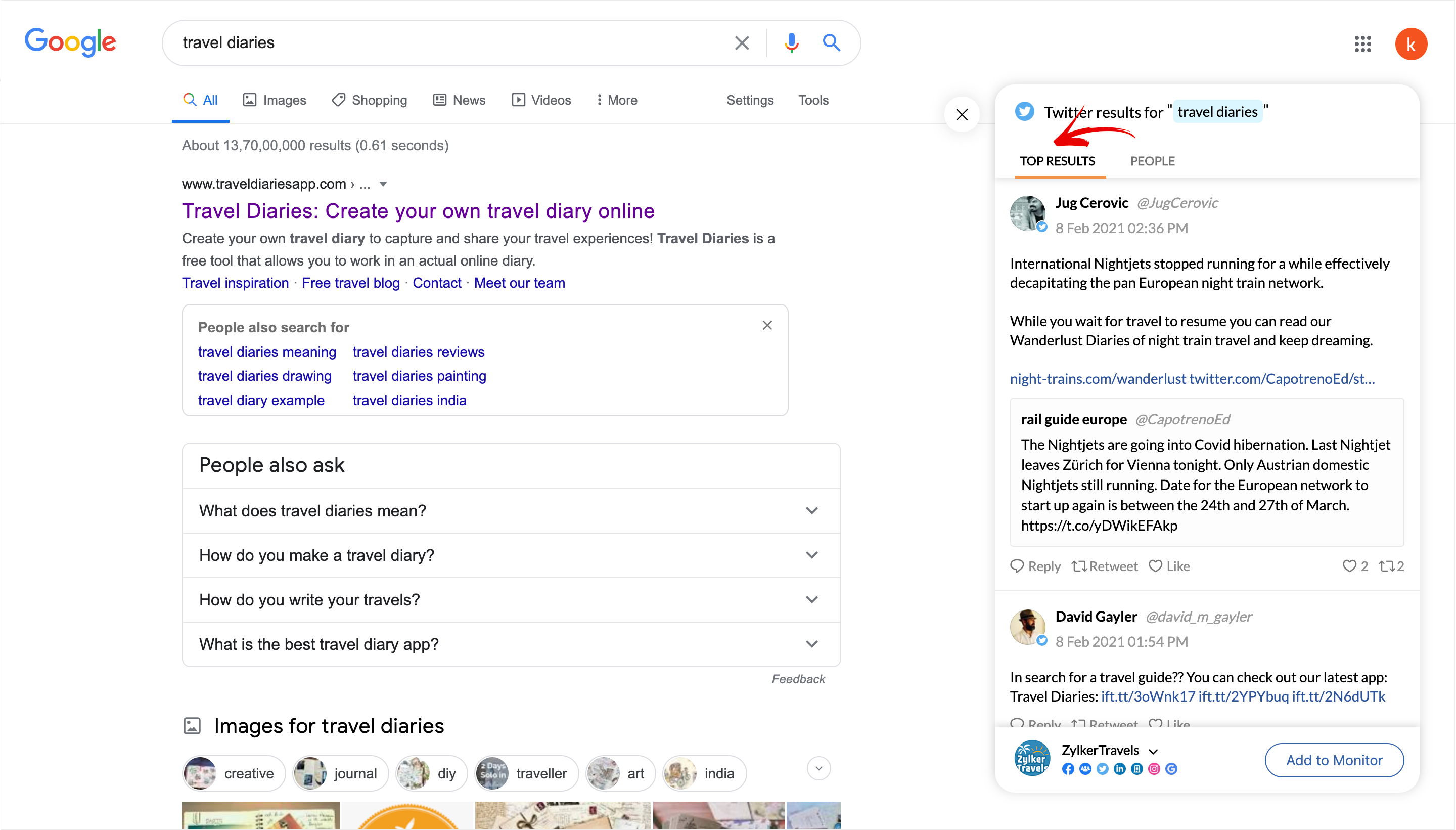Open the account avatar 'k'

(1410, 44)
